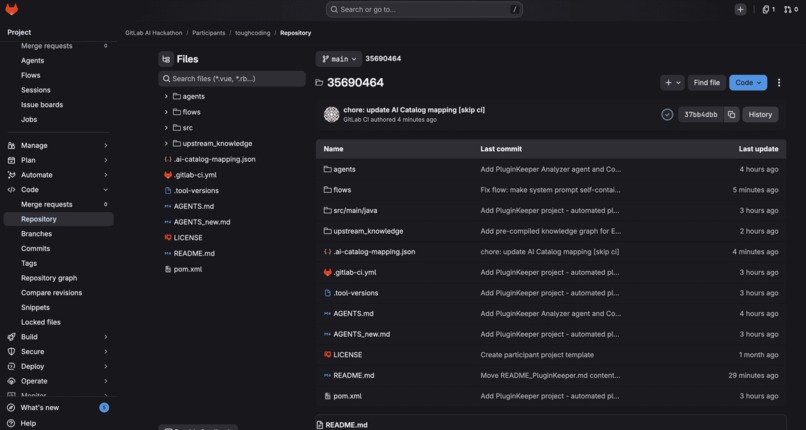Open Jobs in the sidebar
Viewport: 806px width, 430px height.
click(29, 120)
